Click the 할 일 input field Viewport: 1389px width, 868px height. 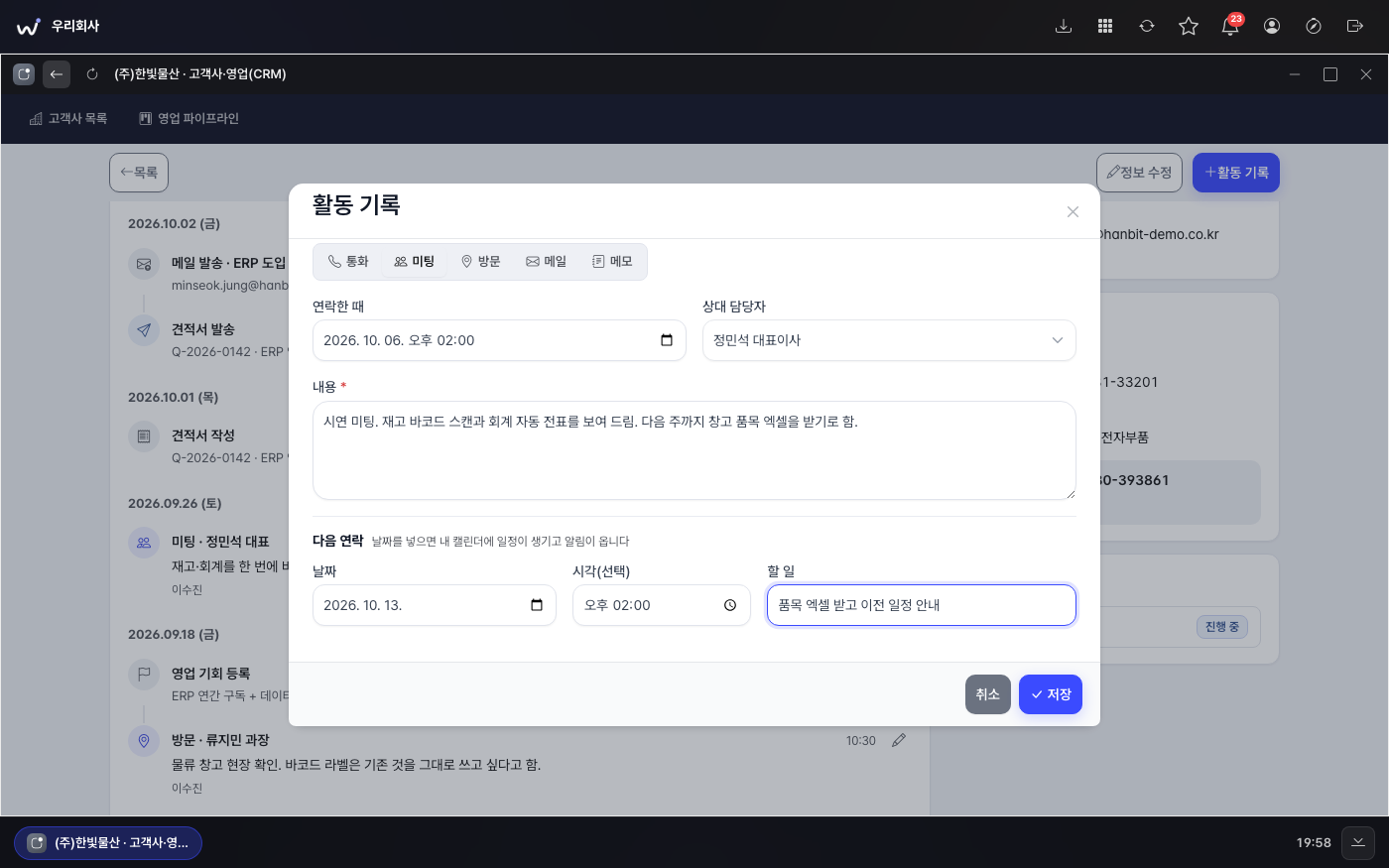[922, 605]
